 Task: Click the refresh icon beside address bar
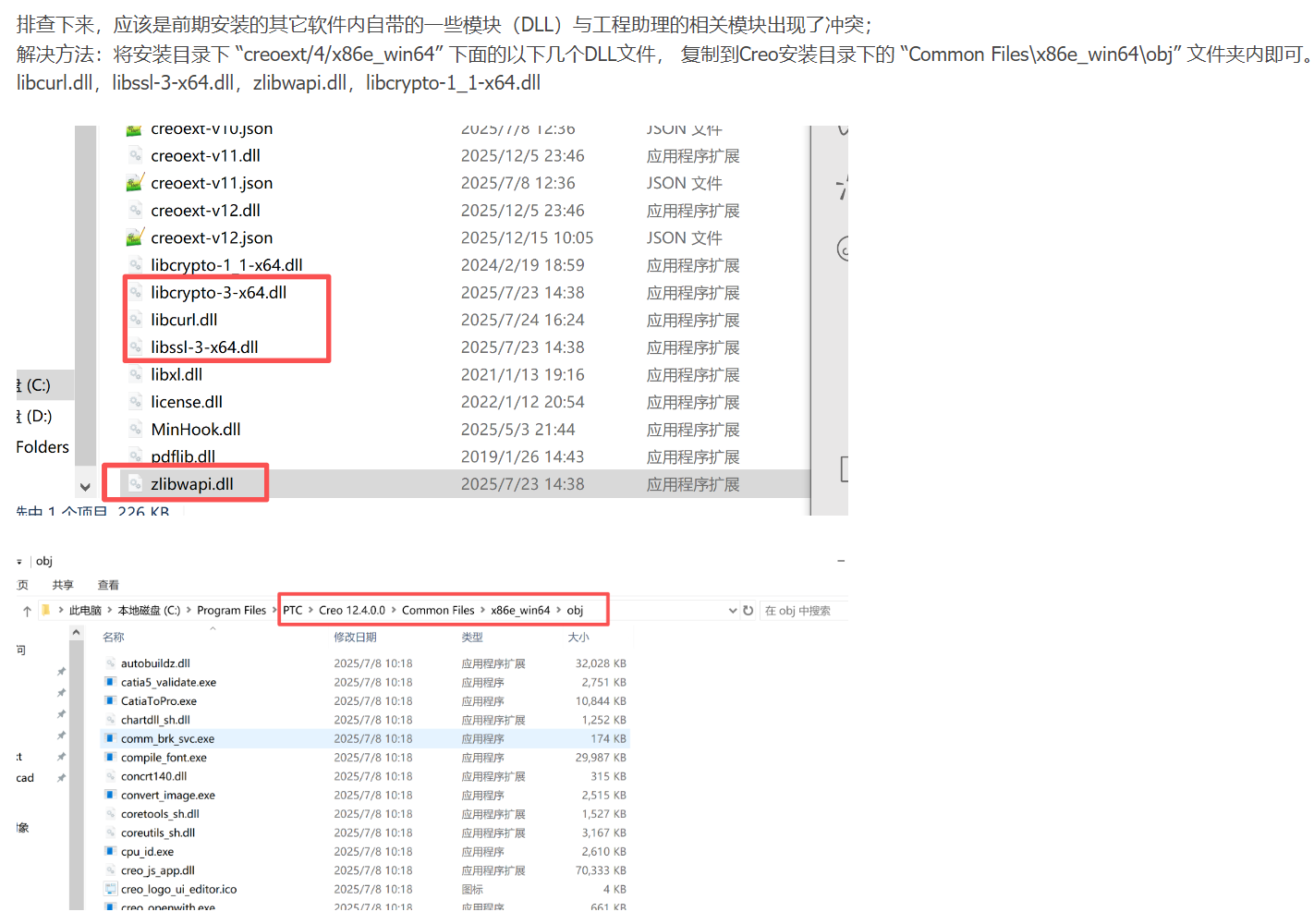pos(748,611)
